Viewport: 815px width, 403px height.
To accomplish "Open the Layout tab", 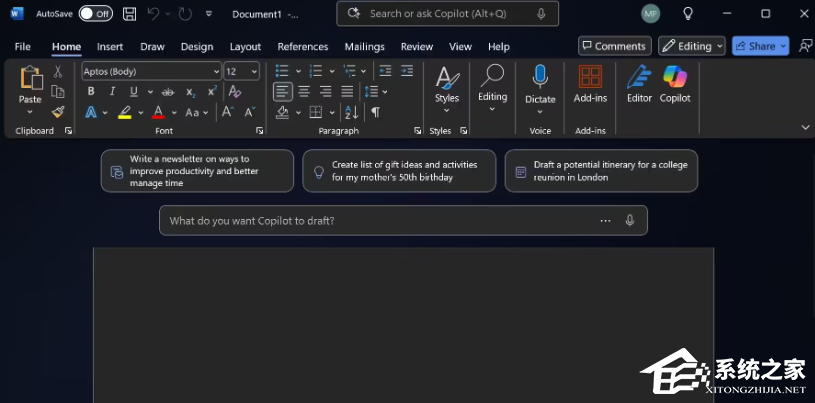I will coord(245,47).
